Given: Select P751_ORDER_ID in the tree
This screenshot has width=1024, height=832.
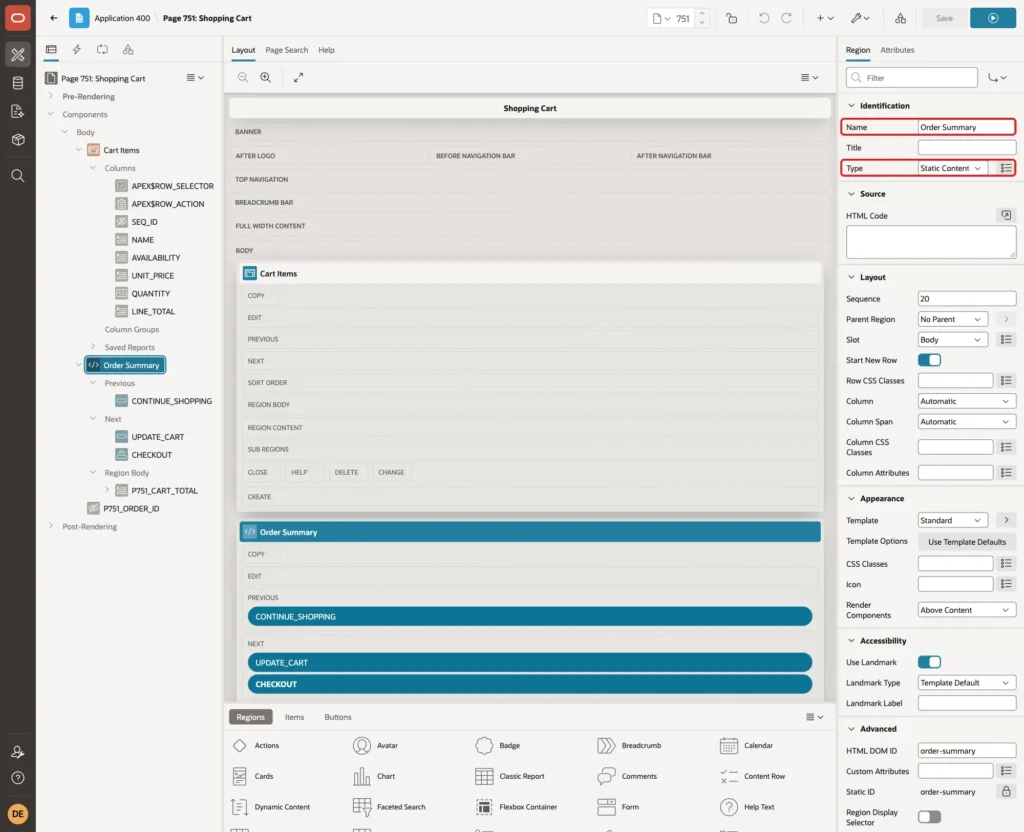Looking at the screenshot, I should pyautogui.click(x=131, y=509).
